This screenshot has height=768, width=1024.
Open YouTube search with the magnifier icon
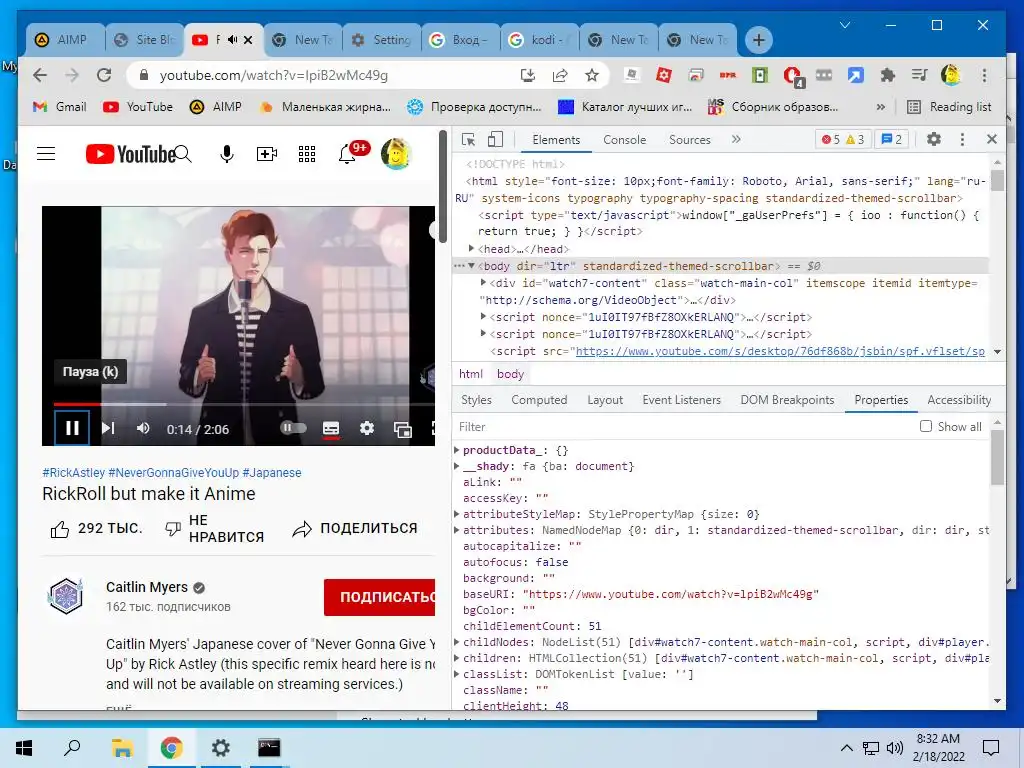click(x=184, y=154)
